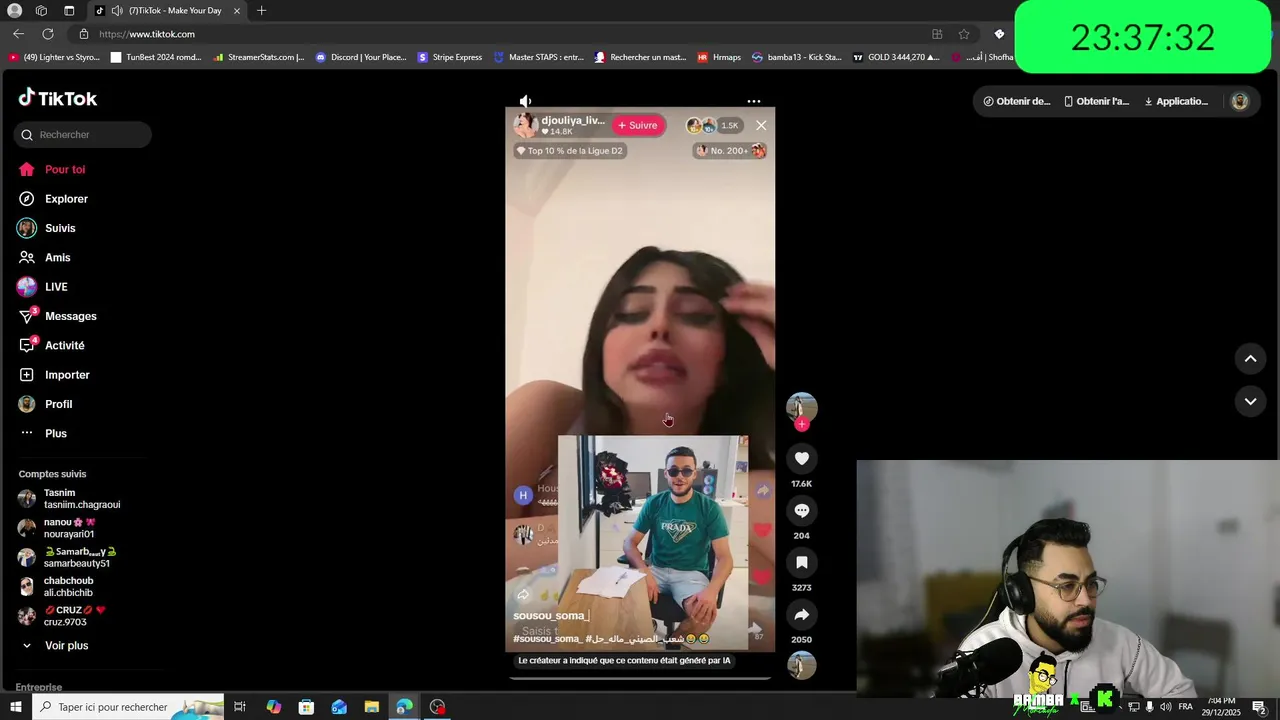Viewport: 1280px width, 720px height.
Task: Open Windows Start menu
Action: click(16, 707)
